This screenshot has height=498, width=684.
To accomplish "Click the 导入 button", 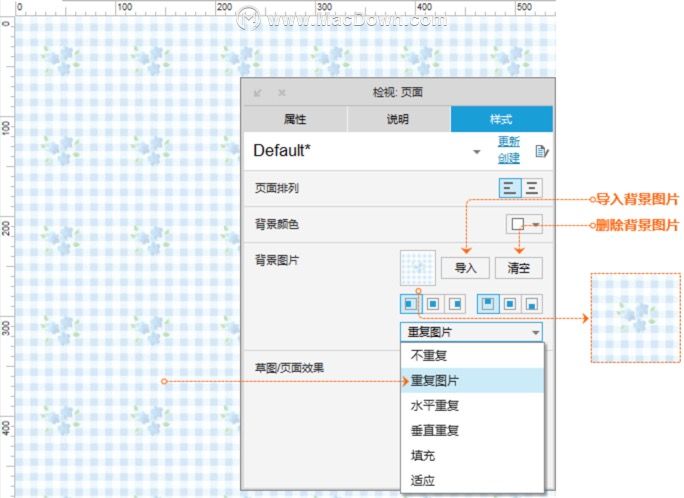I will pos(465,268).
